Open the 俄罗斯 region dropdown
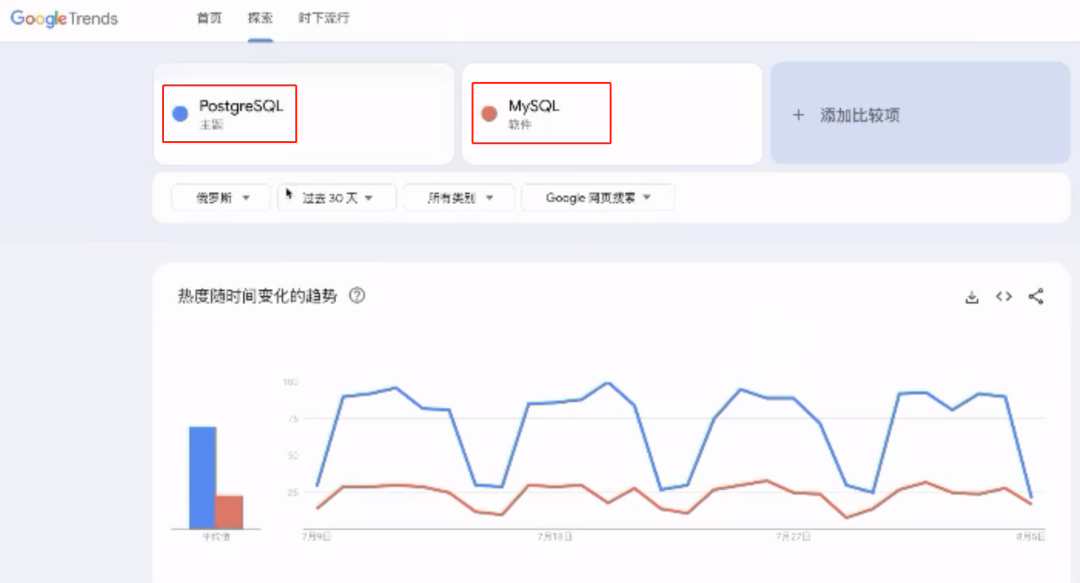 [x=221, y=198]
